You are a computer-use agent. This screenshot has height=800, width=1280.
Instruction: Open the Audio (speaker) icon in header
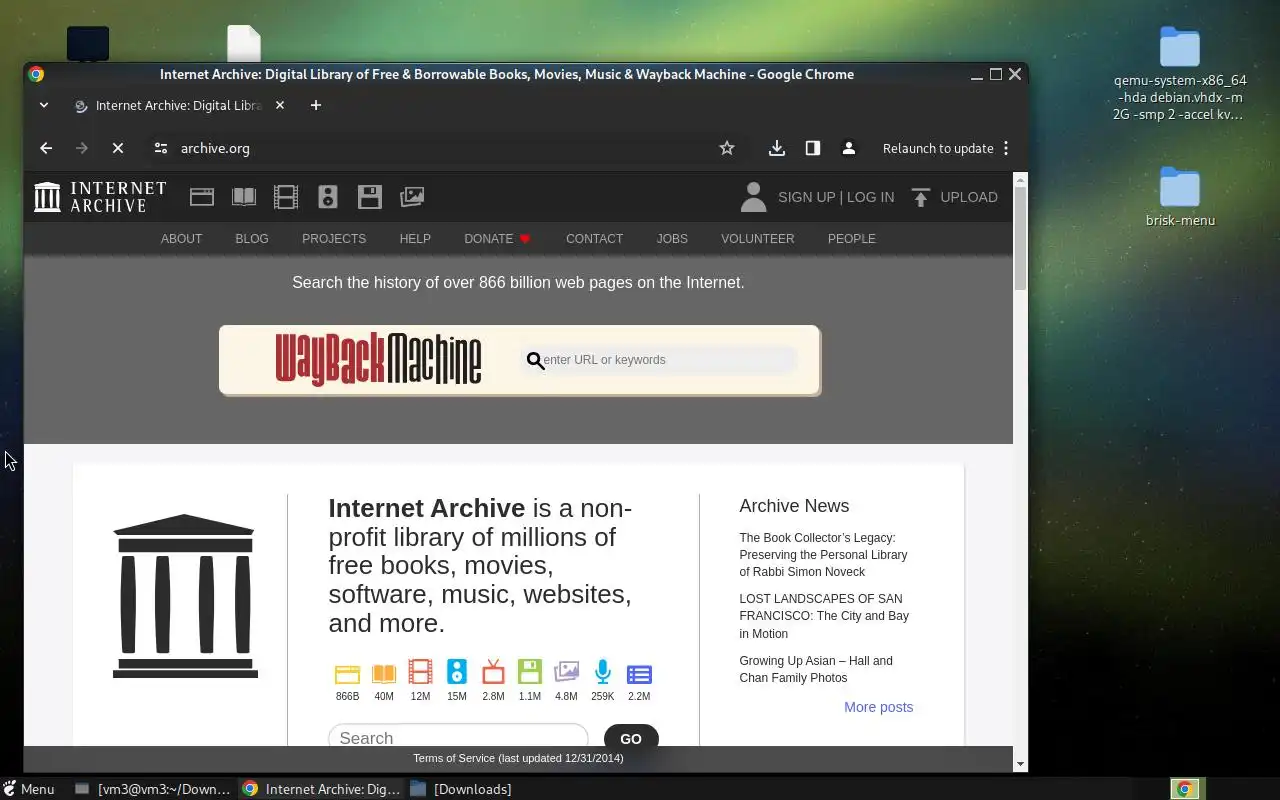click(x=328, y=197)
